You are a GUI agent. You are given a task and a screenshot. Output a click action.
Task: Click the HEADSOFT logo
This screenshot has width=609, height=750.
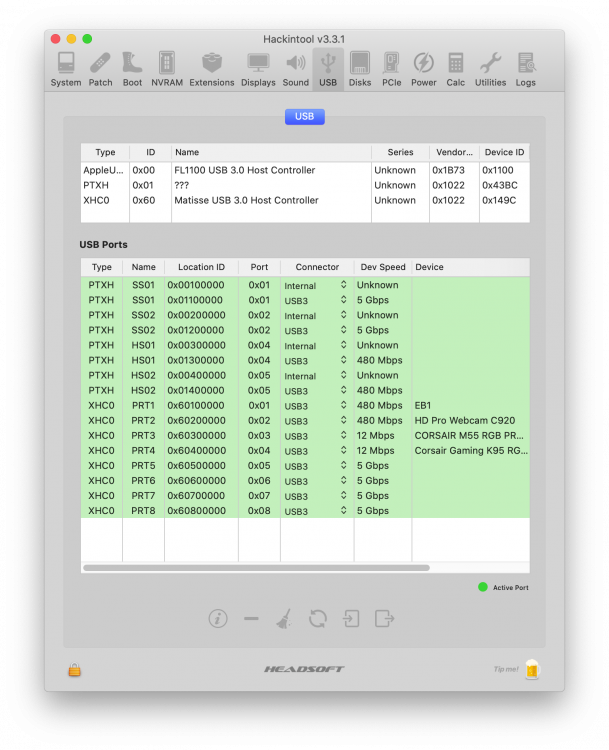click(304, 669)
